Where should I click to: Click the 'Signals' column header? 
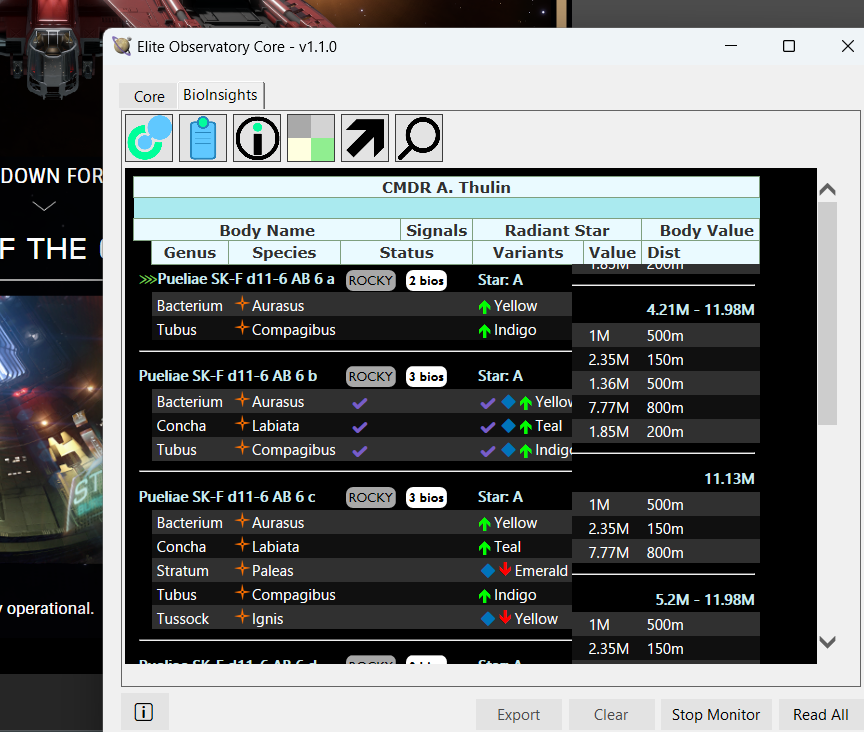[x=436, y=230]
